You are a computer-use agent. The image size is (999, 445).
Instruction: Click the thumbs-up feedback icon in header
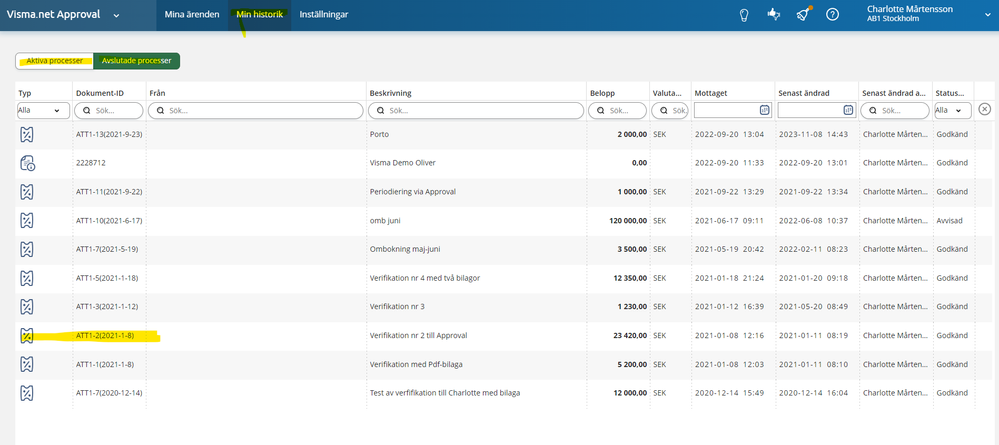tap(772, 15)
